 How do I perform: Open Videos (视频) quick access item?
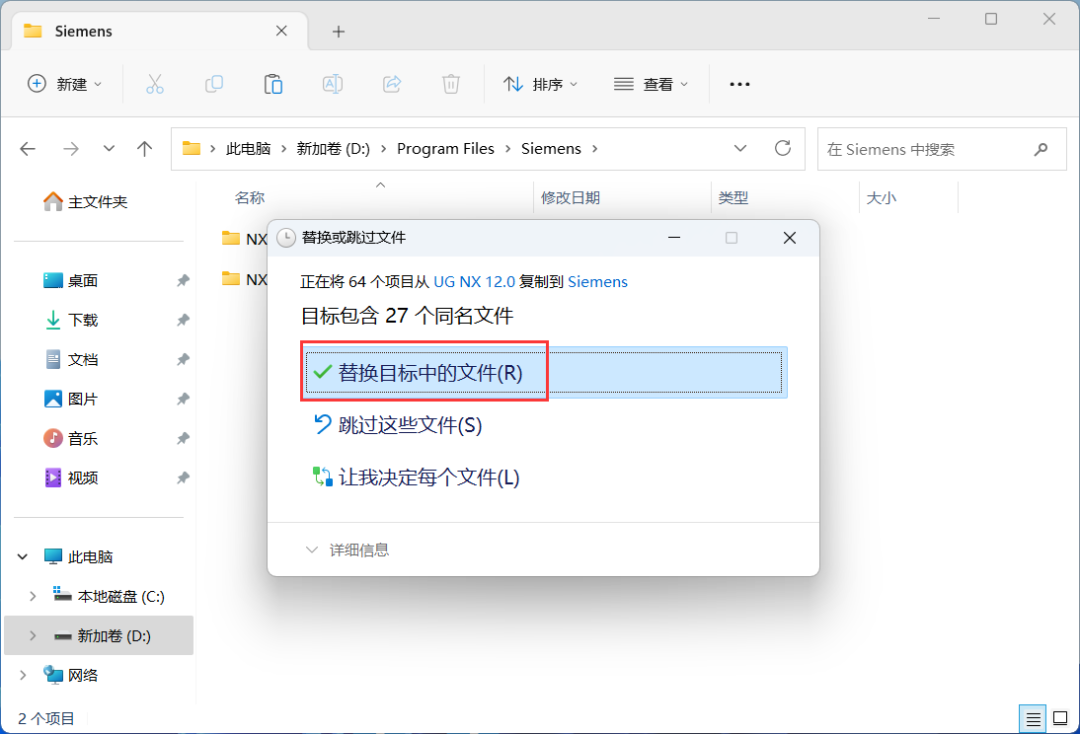pos(71,478)
